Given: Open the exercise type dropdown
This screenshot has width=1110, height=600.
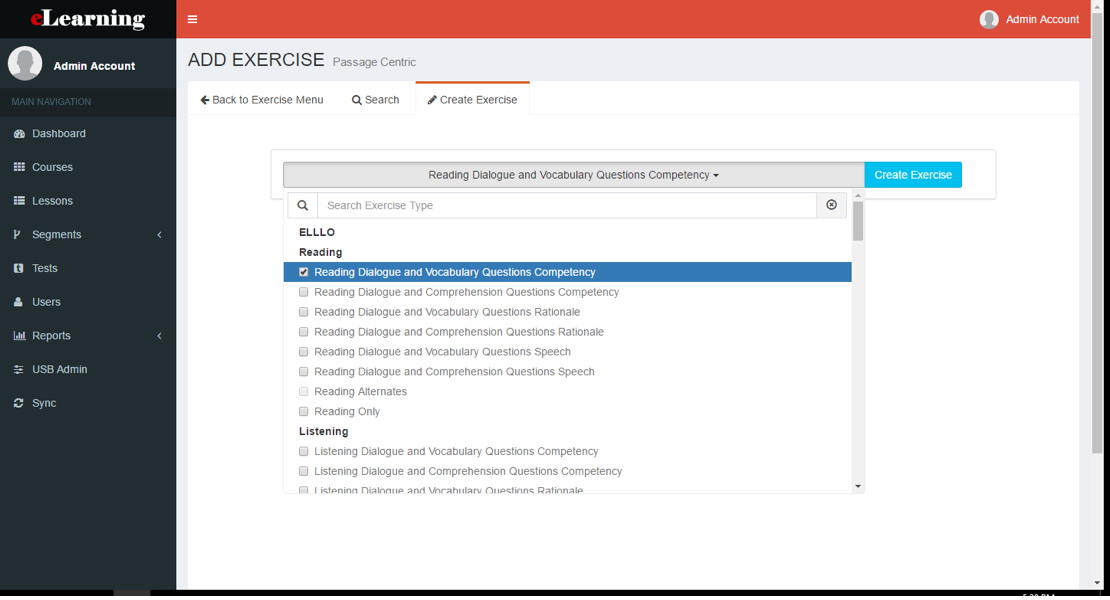Looking at the screenshot, I should [571, 174].
